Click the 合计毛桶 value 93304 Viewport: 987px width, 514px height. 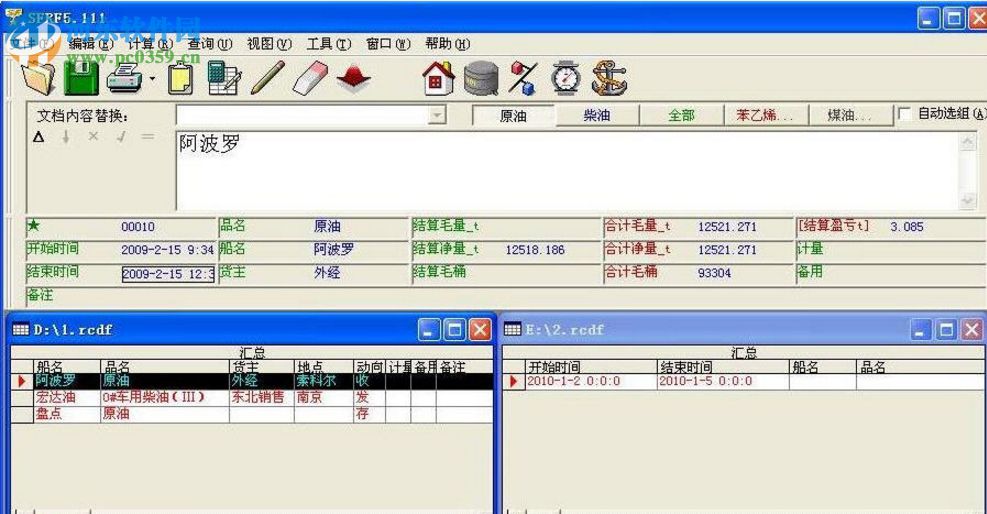tap(714, 273)
